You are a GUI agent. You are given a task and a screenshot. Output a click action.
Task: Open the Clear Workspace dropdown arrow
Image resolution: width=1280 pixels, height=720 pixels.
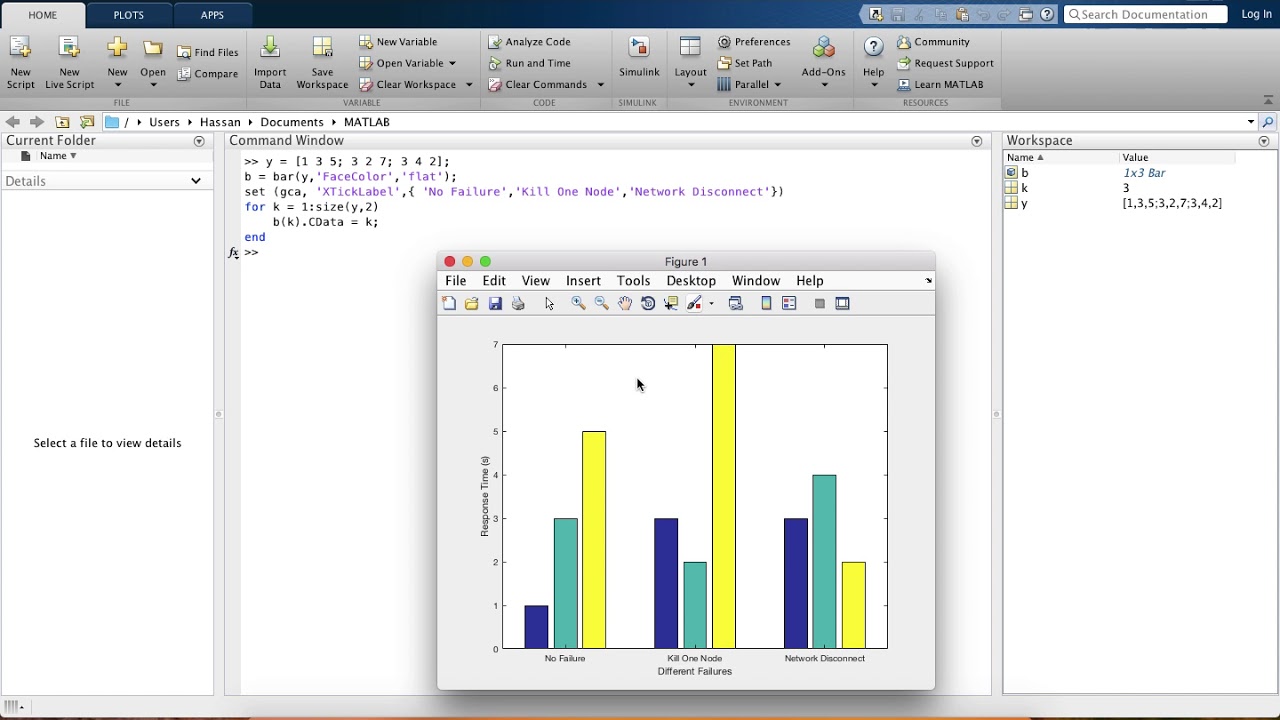tap(469, 85)
